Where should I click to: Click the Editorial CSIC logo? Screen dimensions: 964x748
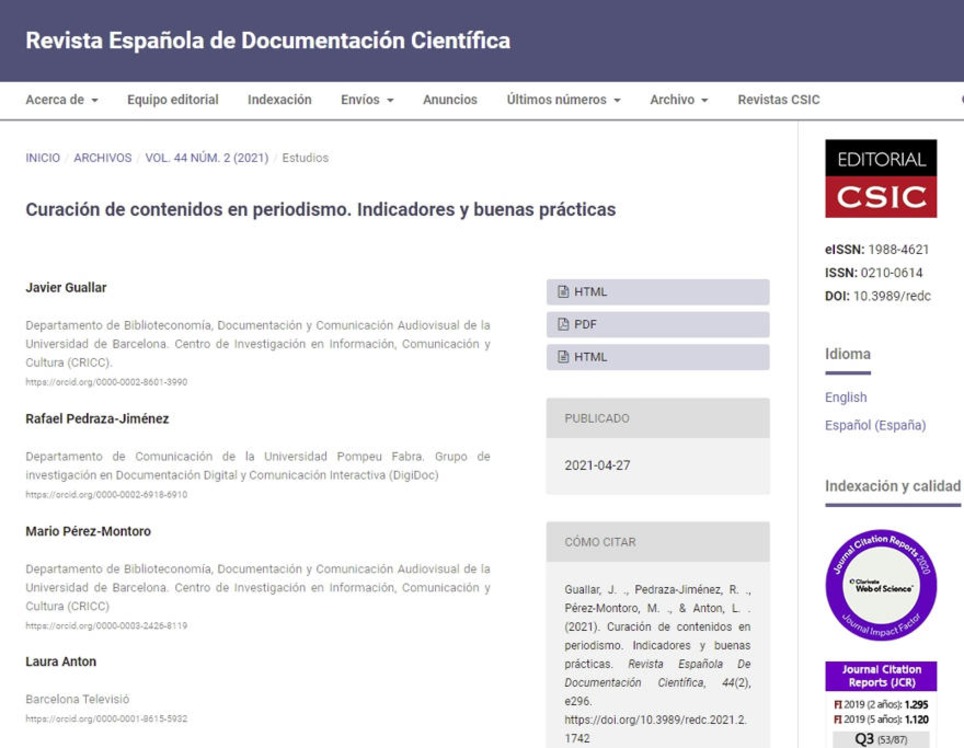(880, 178)
